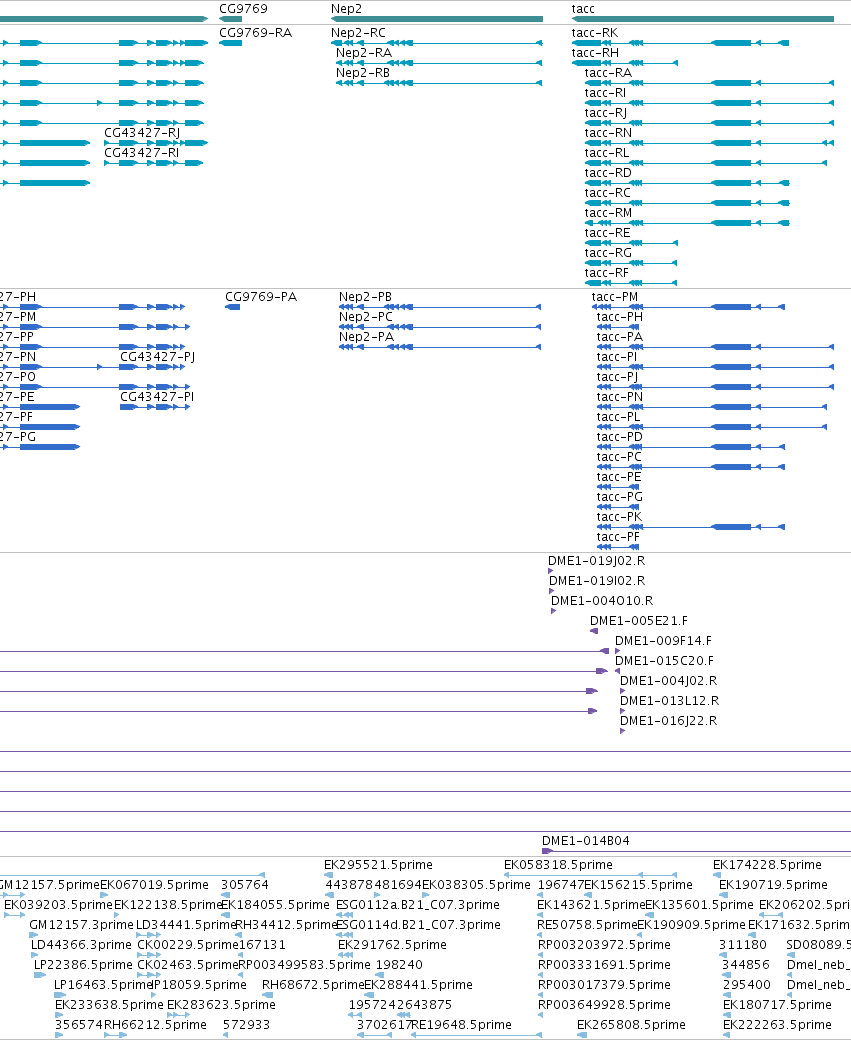Screen dimensions: 851x1040
Task: Select the DME1-009F14.F clone label
Action: pos(663,640)
